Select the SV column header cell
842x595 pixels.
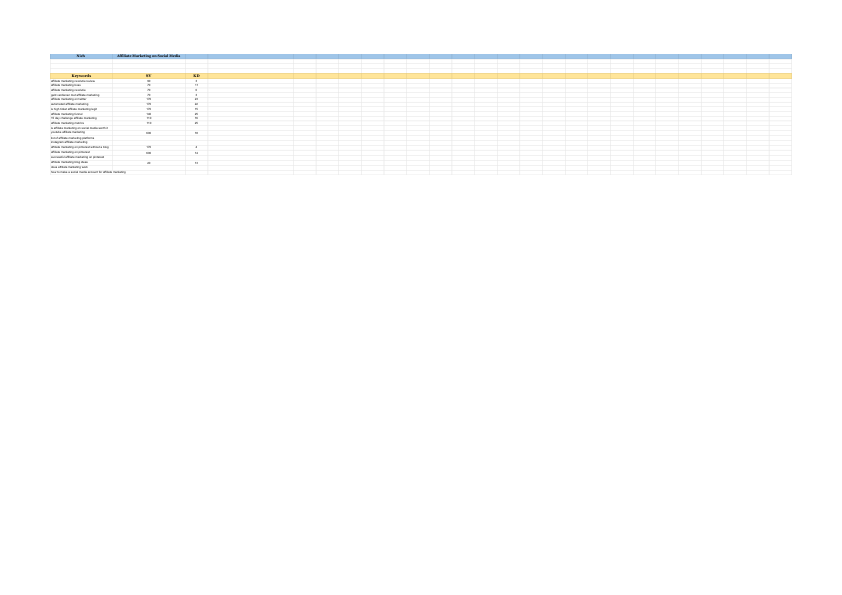tap(150, 76)
